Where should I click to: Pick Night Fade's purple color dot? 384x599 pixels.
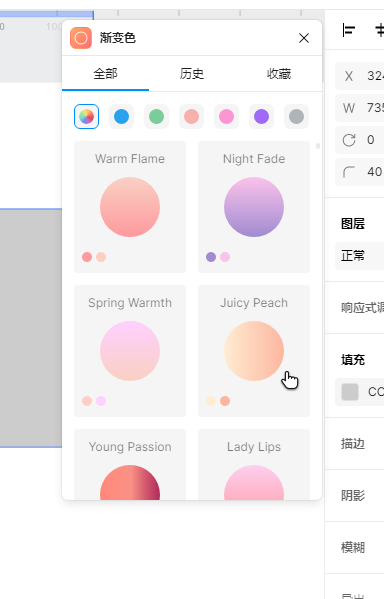(211, 257)
